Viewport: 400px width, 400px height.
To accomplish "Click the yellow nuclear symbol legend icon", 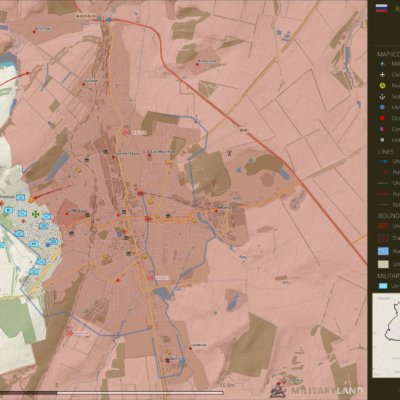I will pyautogui.click(x=383, y=86).
